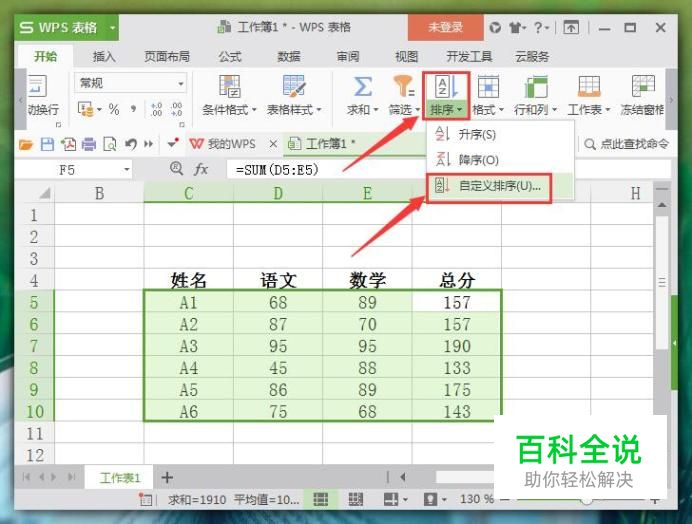Screen dimensions: 692x524
Task: Decrease decimal places
Action: click(x=176, y=109)
